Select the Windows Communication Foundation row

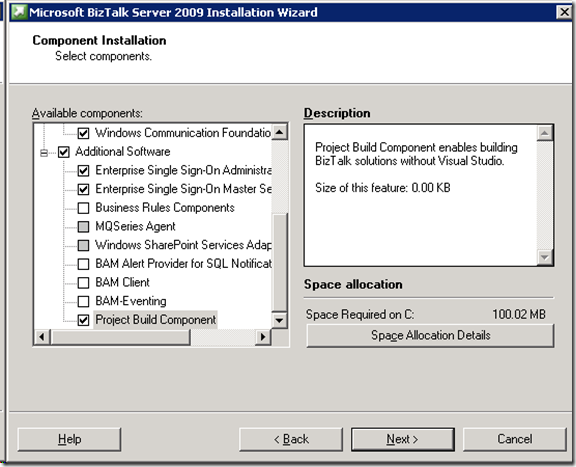tap(183, 133)
